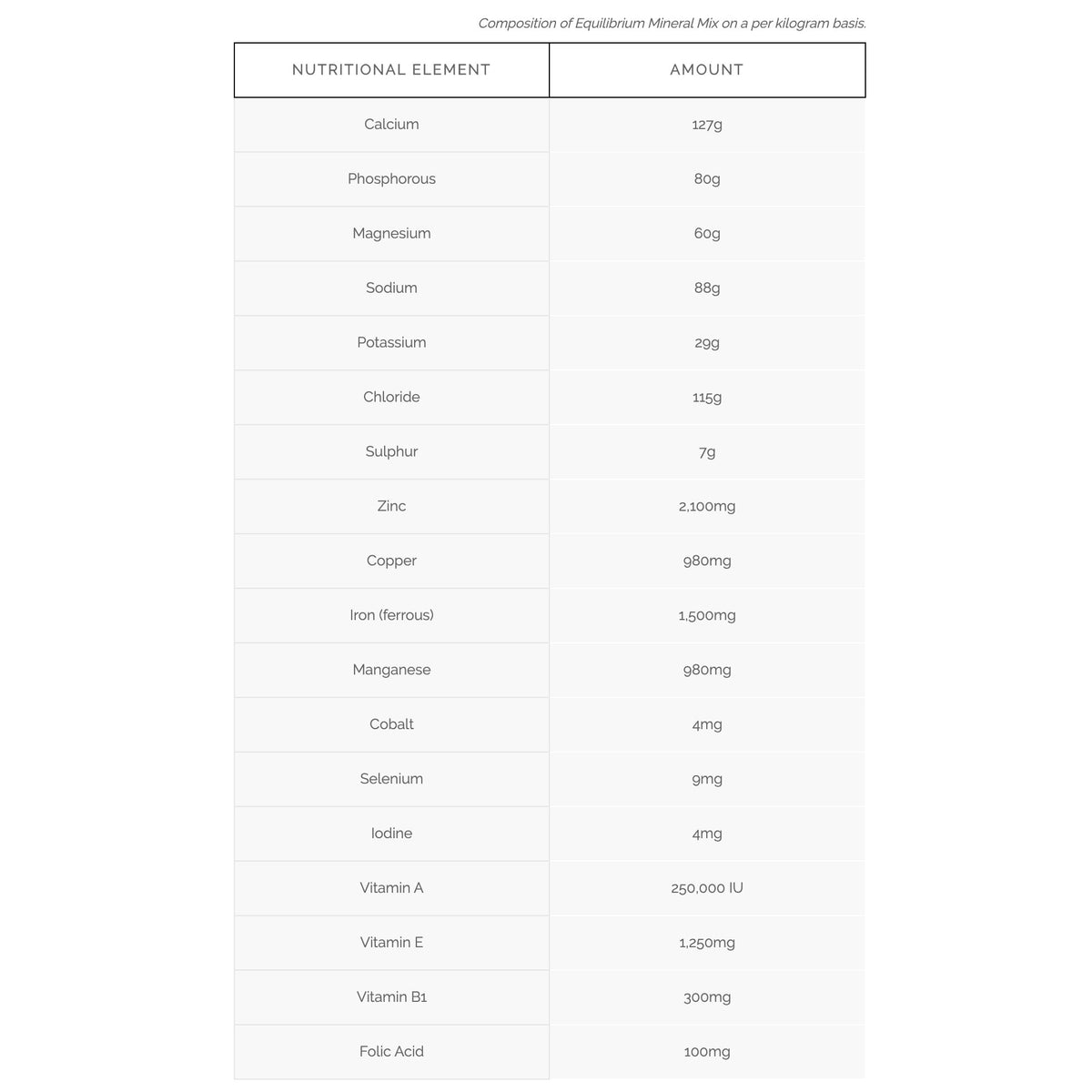Click the 127g calcium amount

click(707, 125)
